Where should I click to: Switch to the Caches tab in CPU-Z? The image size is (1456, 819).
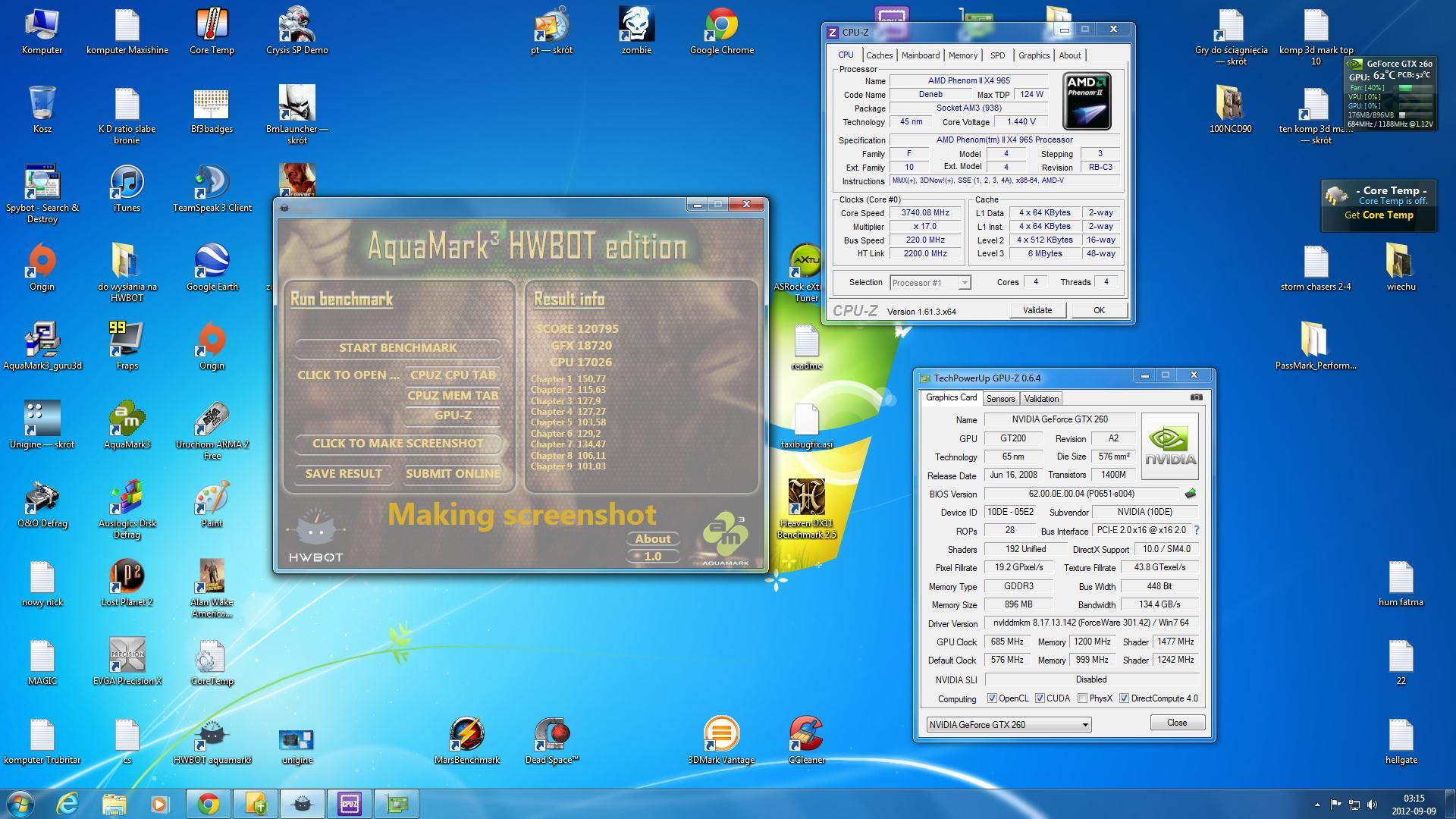coord(879,55)
